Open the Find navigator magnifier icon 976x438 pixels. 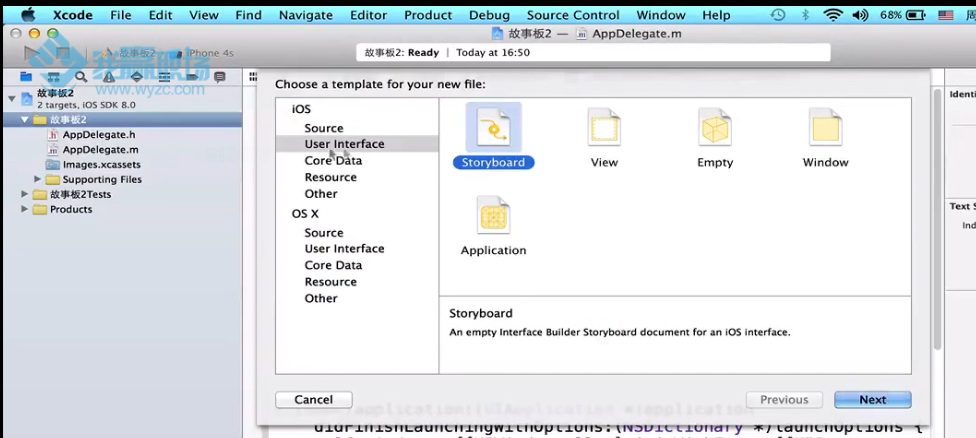click(x=81, y=77)
